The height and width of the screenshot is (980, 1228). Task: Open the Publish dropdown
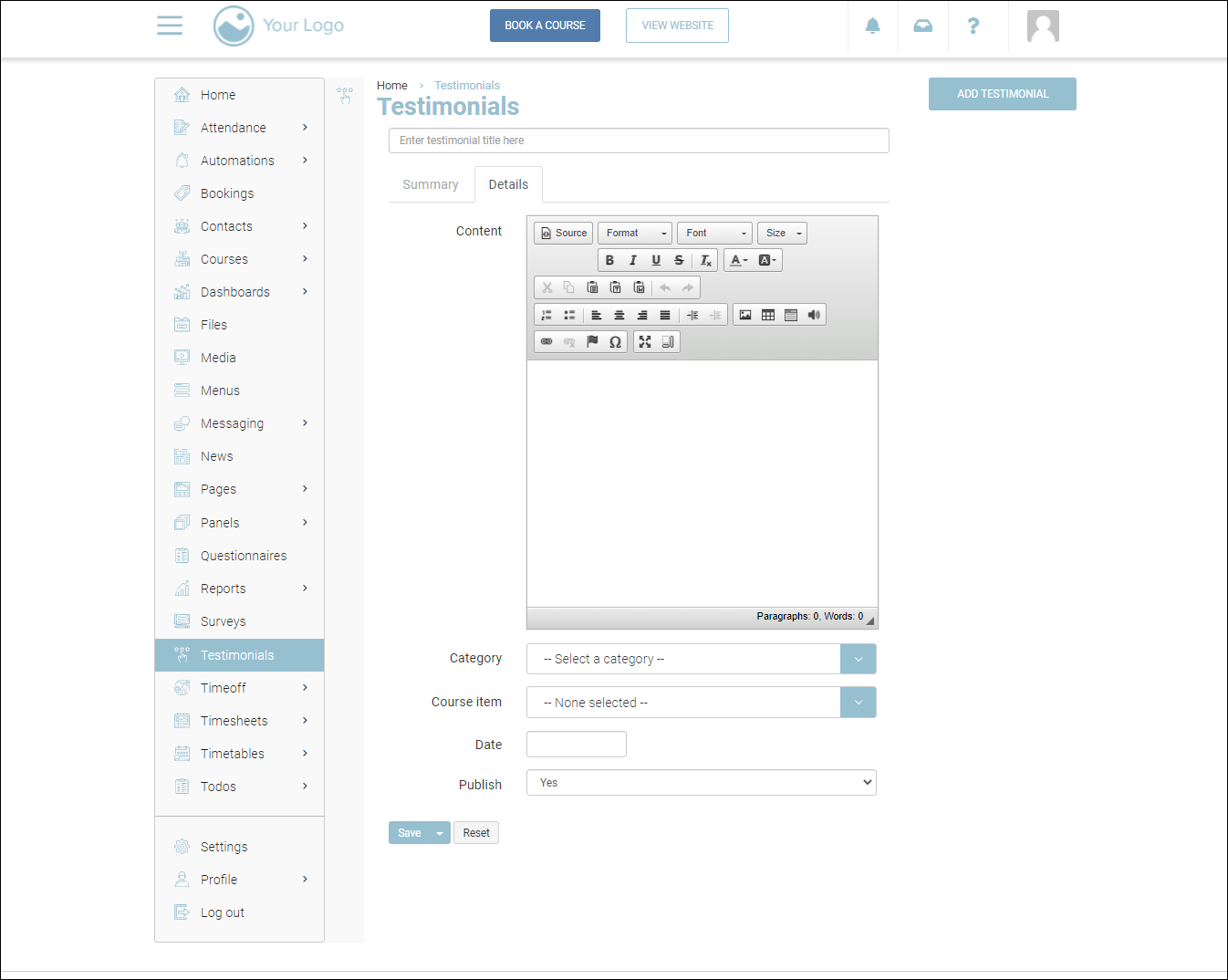[x=701, y=783]
